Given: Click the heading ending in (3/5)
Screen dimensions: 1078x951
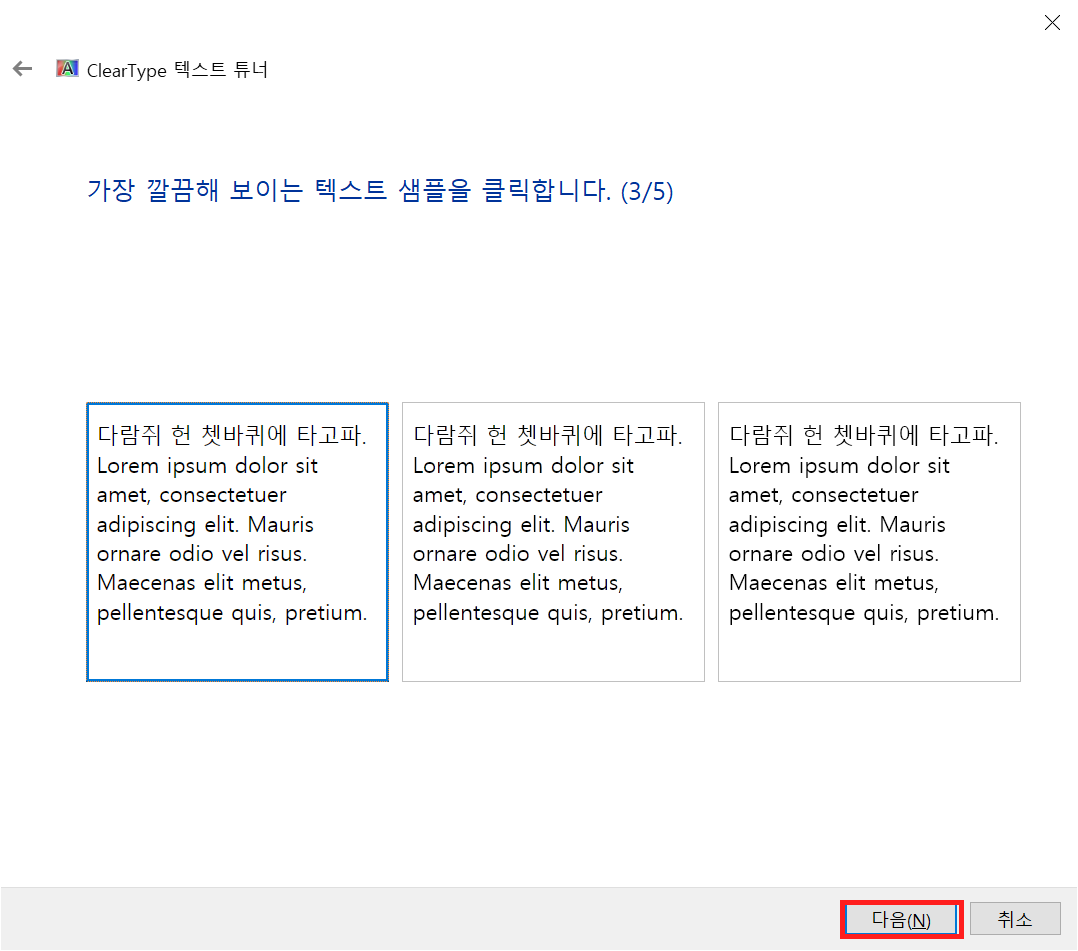Looking at the screenshot, I should (x=380, y=190).
